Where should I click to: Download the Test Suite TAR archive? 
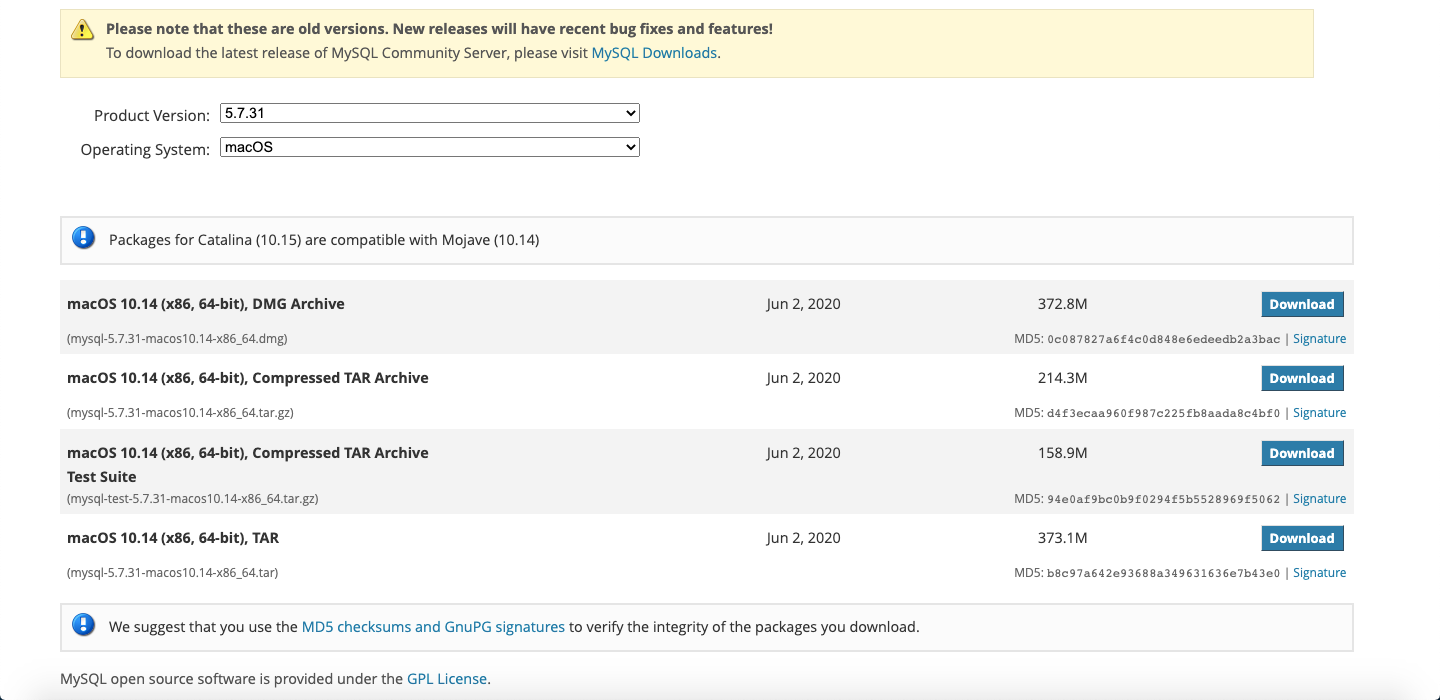point(1301,453)
